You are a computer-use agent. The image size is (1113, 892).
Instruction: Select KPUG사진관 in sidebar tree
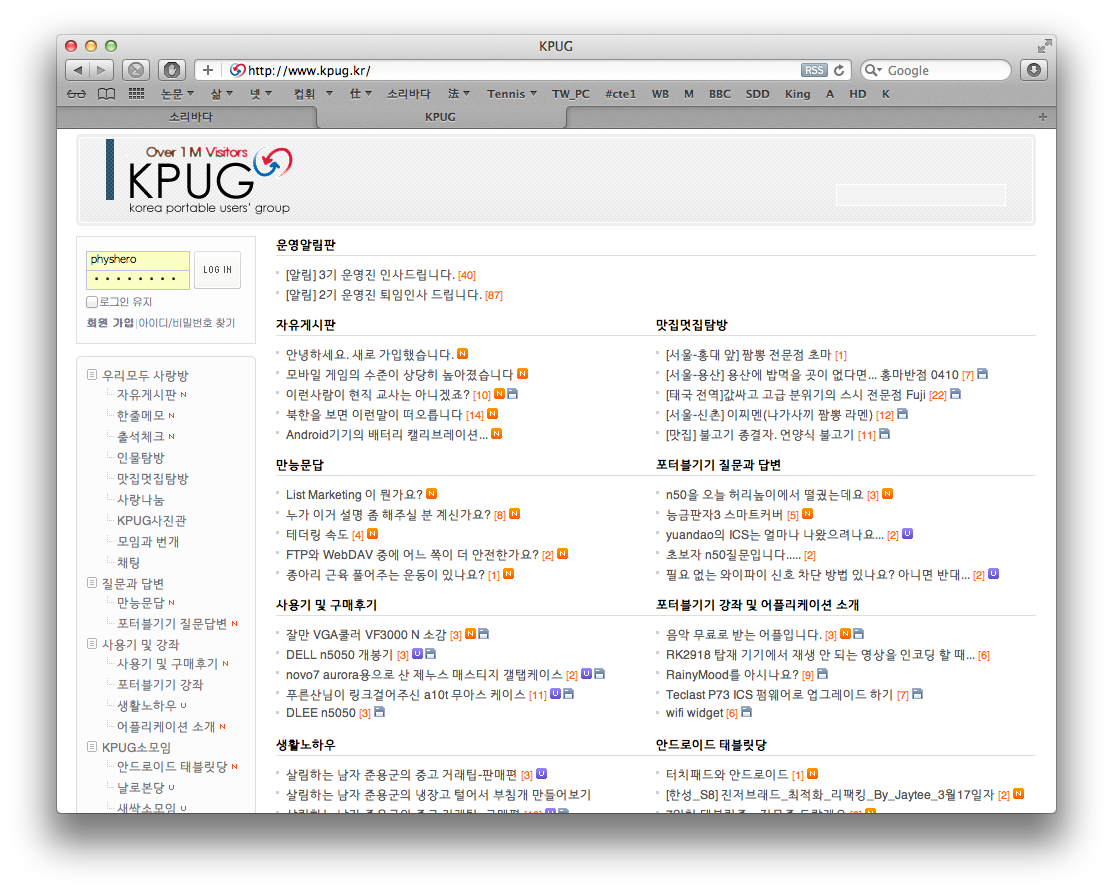151,520
